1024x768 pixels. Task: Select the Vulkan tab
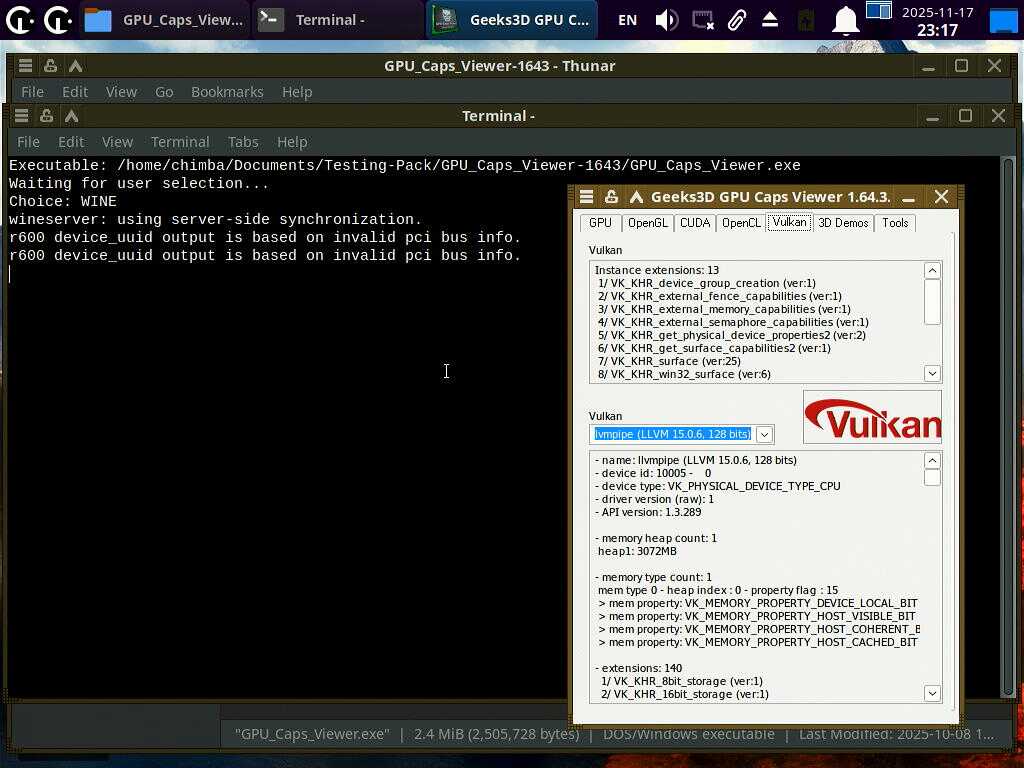[790, 222]
